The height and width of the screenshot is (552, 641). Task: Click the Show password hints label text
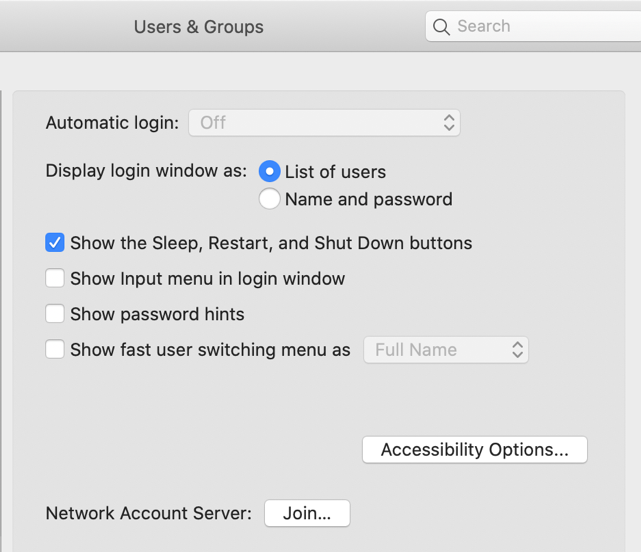click(157, 314)
